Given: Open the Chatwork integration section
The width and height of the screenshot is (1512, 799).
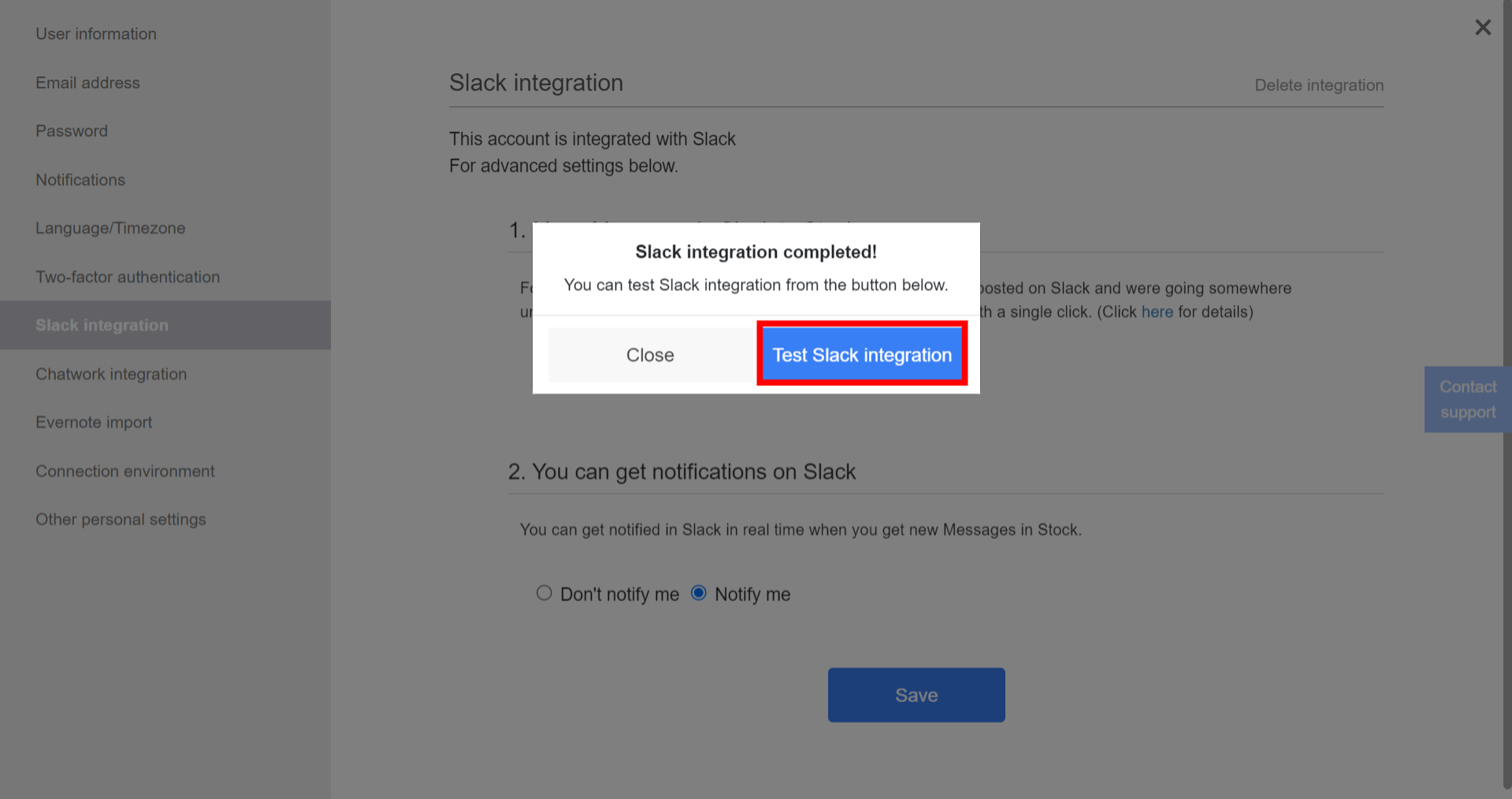Looking at the screenshot, I should click(x=111, y=373).
